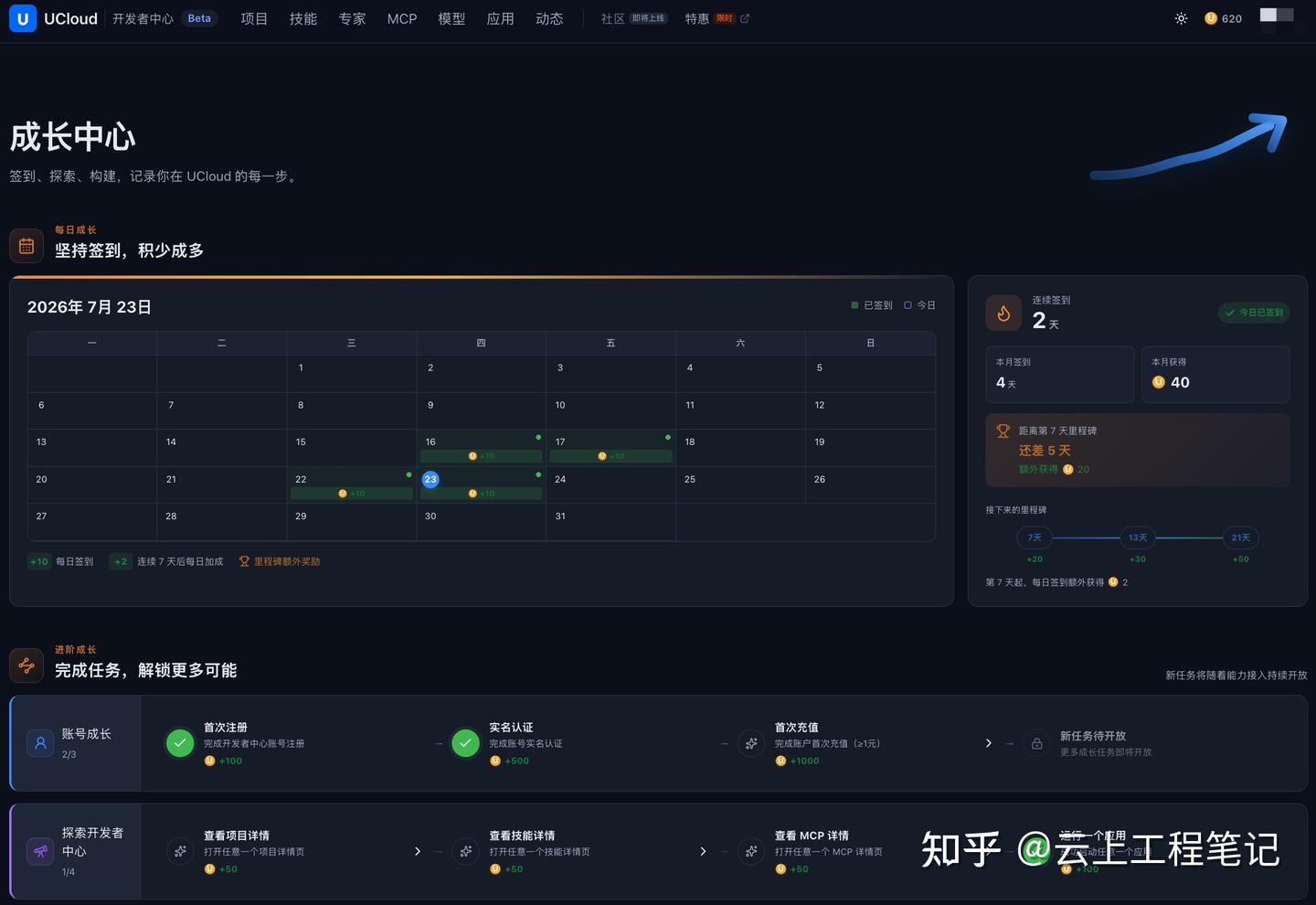This screenshot has height=905, width=1316.
Task: Open the external link icon beside 特惠
Action: (x=745, y=18)
